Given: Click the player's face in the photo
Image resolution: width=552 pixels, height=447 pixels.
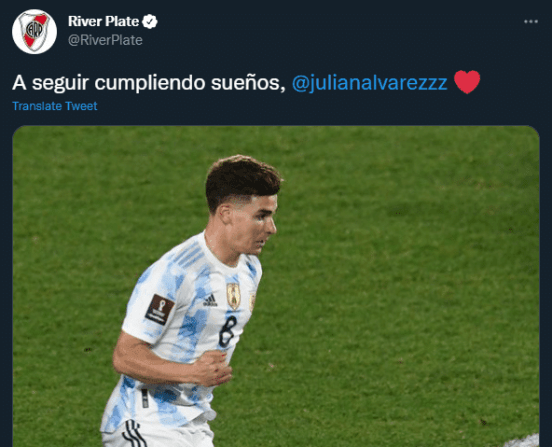Looking at the screenshot, I should coord(254,224).
